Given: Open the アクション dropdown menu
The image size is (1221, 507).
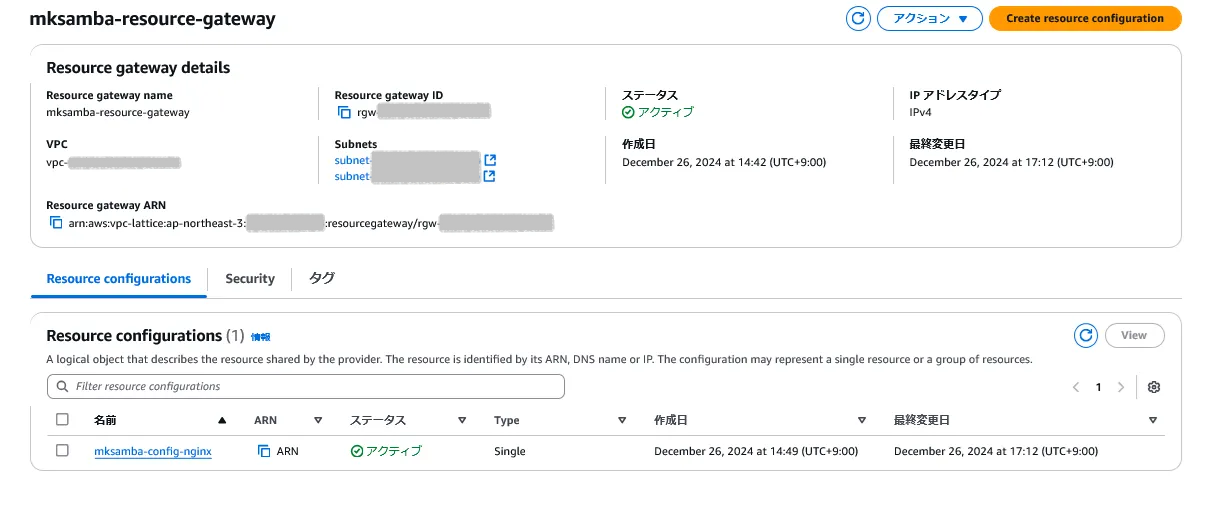Looking at the screenshot, I should tap(929, 18).
